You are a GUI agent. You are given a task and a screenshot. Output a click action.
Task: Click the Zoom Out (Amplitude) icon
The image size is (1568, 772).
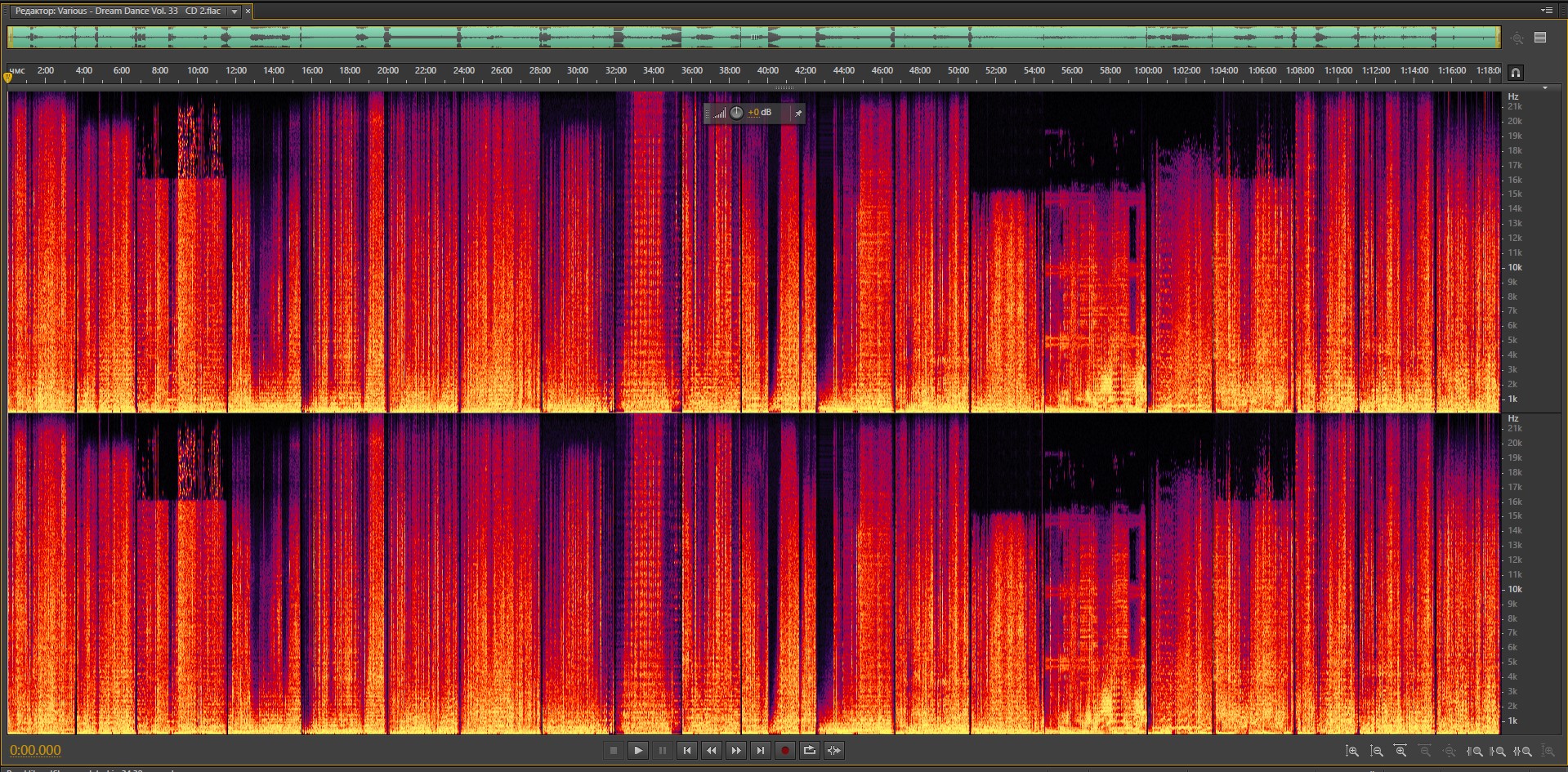point(1377,751)
